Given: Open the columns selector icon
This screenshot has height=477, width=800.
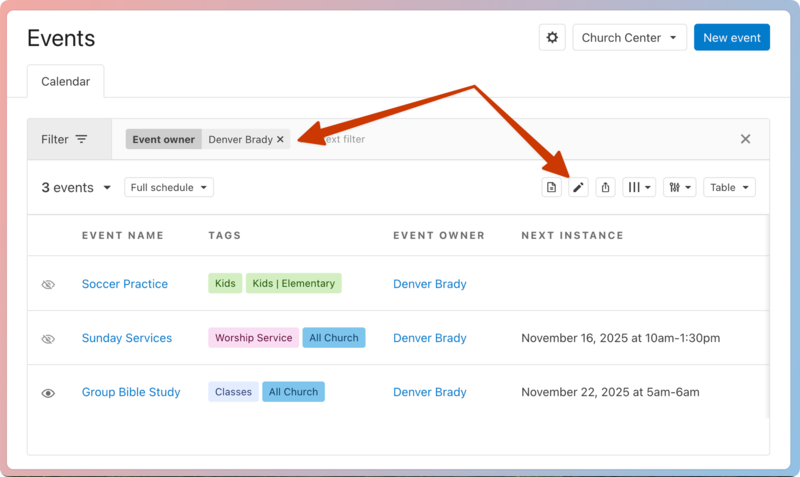Looking at the screenshot, I should [x=639, y=187].
